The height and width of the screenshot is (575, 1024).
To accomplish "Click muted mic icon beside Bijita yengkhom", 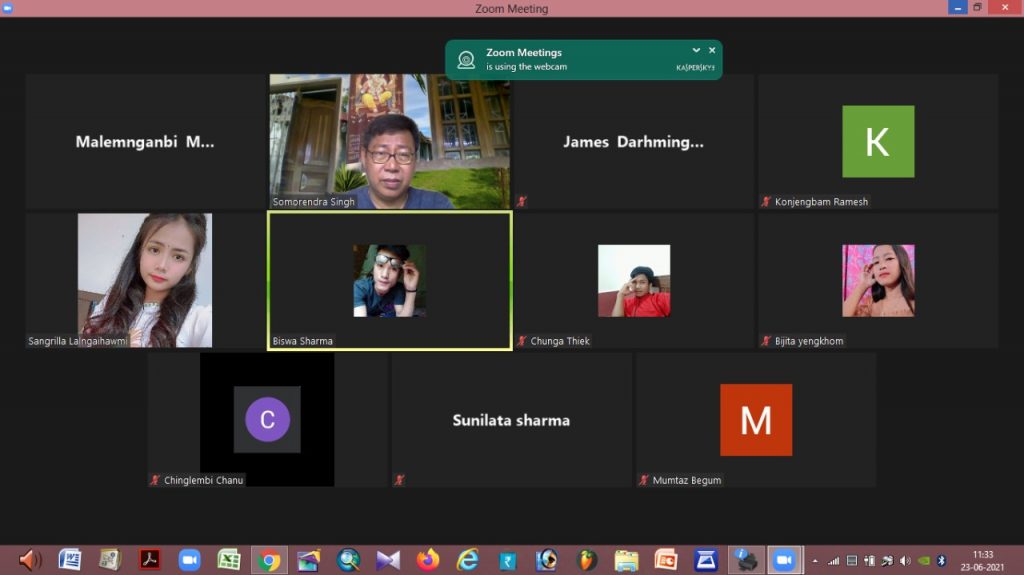I will (766, 341).
